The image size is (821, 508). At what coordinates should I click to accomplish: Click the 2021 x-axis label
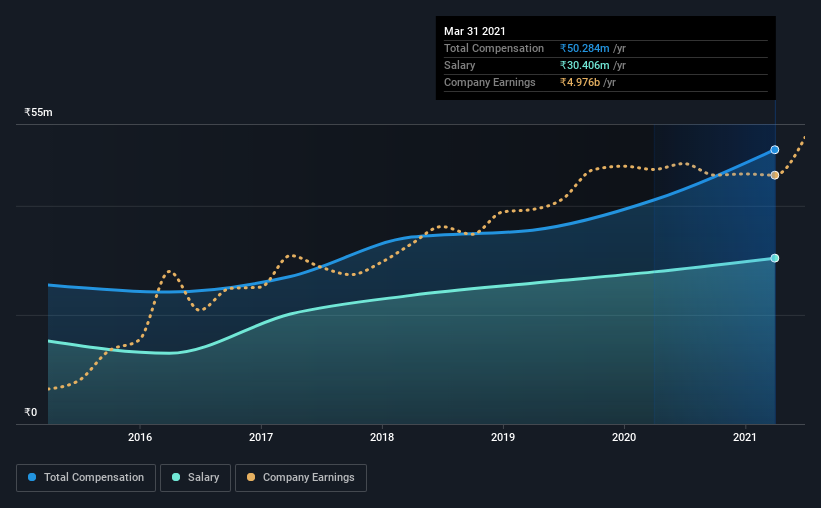coord(745,437)
